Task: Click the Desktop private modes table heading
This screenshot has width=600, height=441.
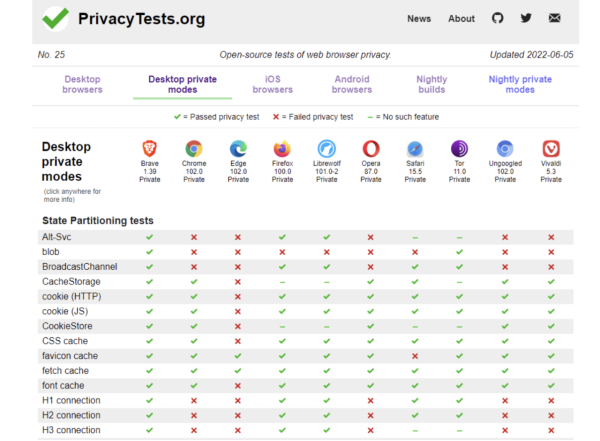Action: point(66,162)
